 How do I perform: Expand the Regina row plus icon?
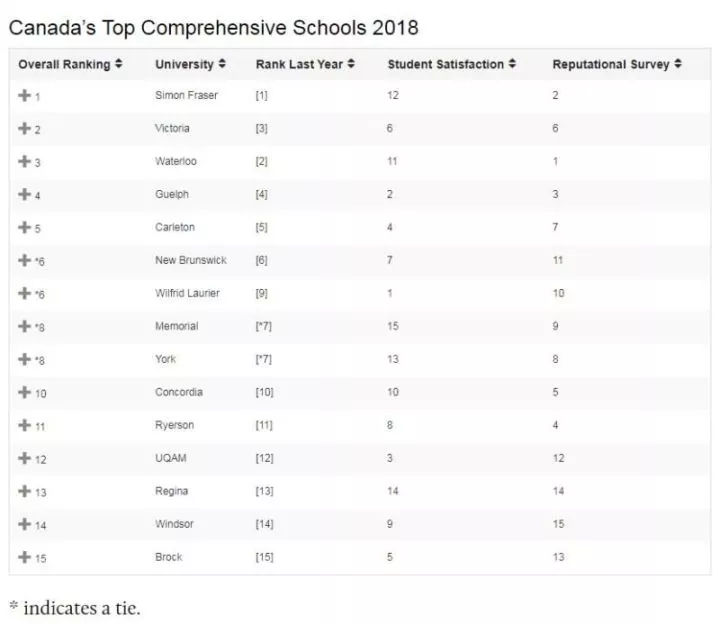click(25, 491)
